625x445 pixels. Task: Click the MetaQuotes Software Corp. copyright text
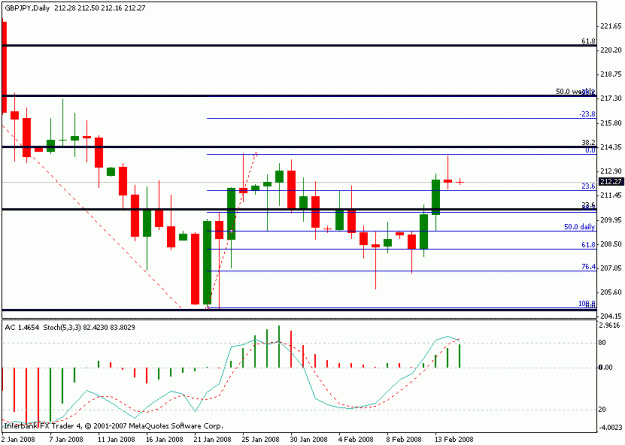tap(113, 426)
